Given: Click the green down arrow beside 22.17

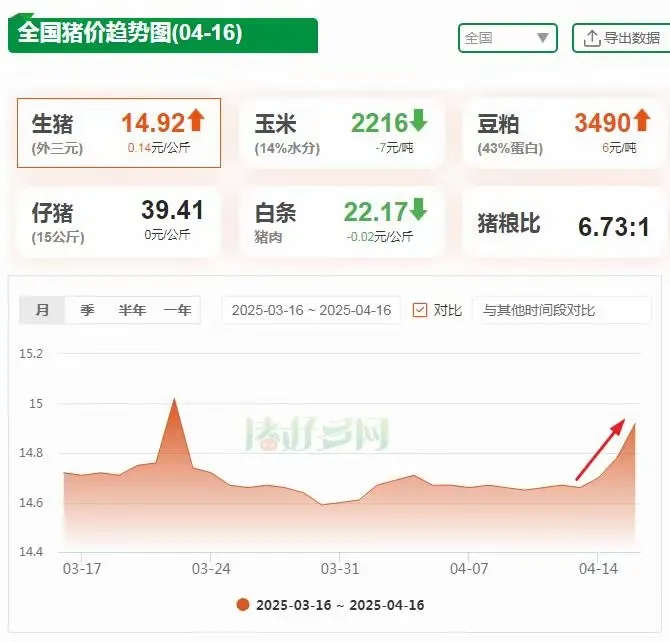Looking at the screenshot, I should click(x=418, y=209).
